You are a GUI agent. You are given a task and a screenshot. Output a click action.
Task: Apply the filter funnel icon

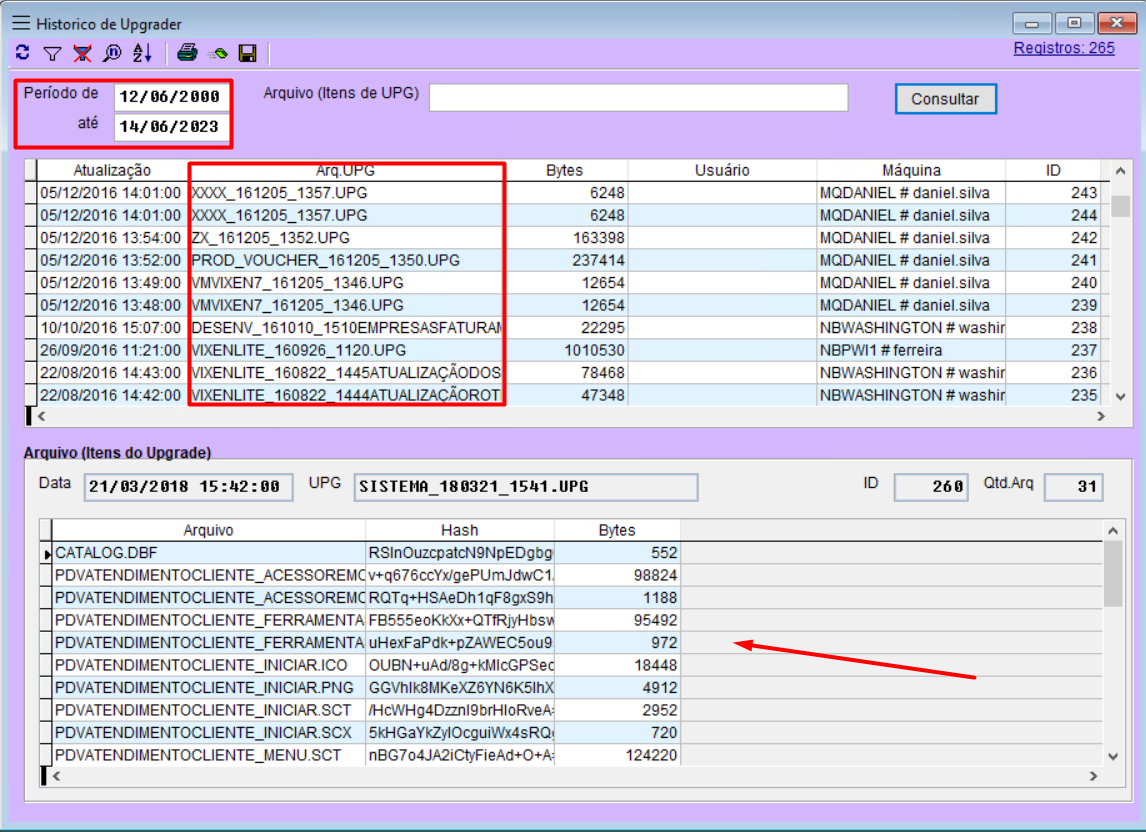52,53
